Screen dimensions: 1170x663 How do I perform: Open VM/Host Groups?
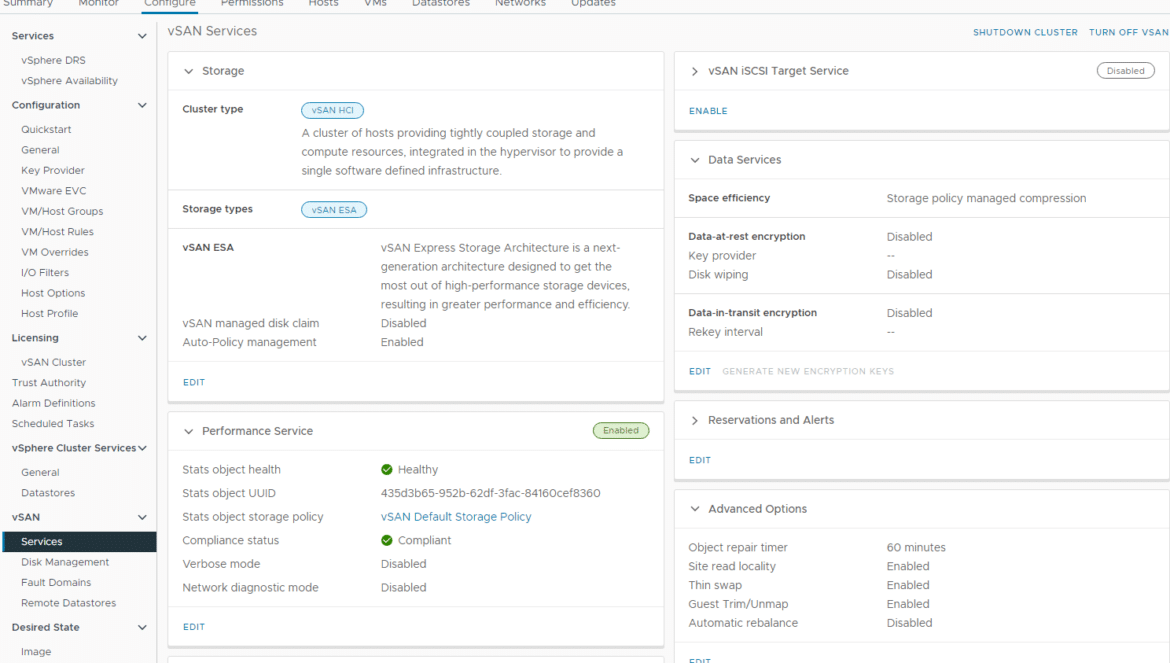point(62,212)
